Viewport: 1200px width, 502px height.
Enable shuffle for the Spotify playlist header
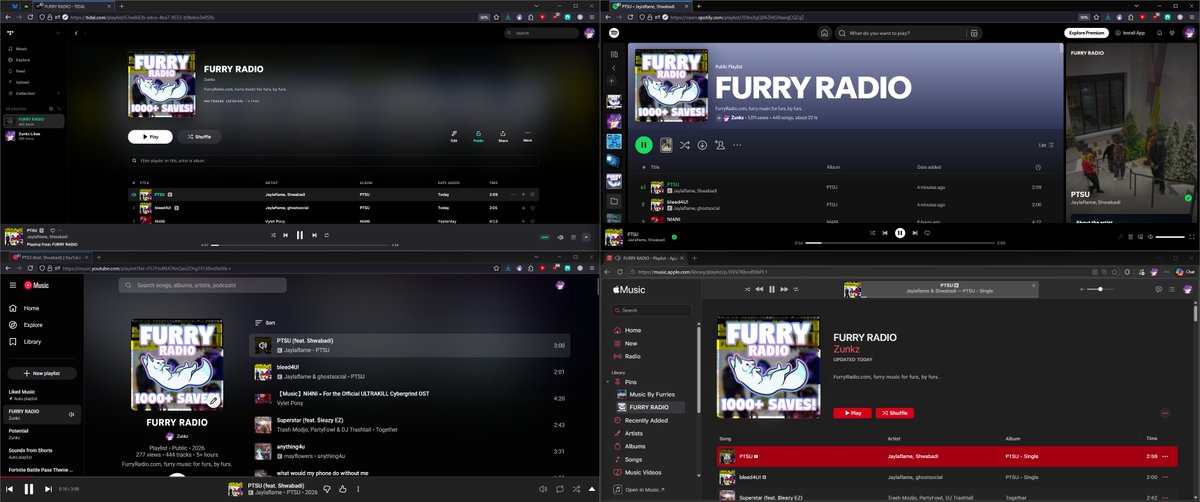(685, 145)
